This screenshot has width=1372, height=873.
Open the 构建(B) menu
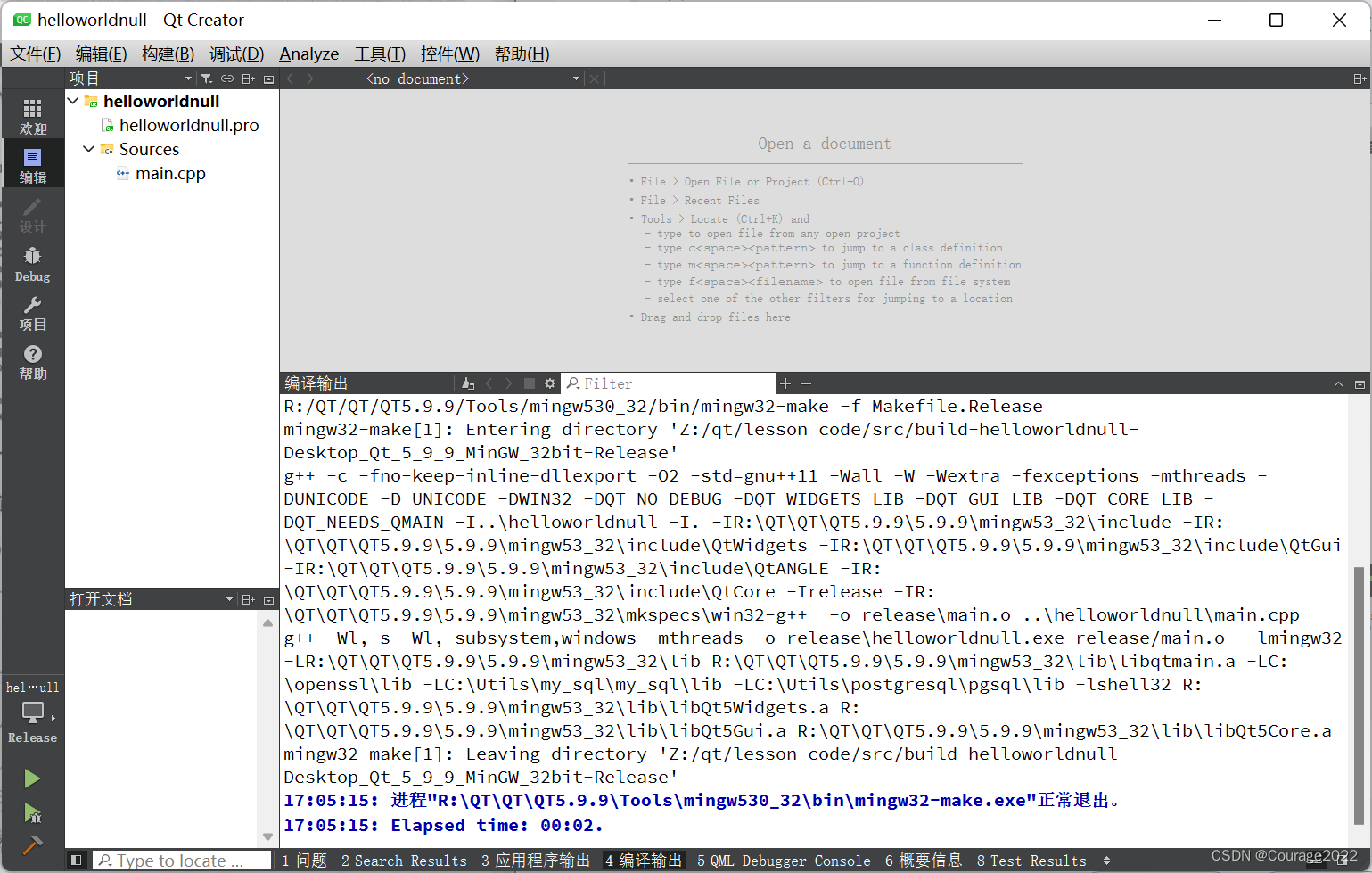[x=168, y=54]
